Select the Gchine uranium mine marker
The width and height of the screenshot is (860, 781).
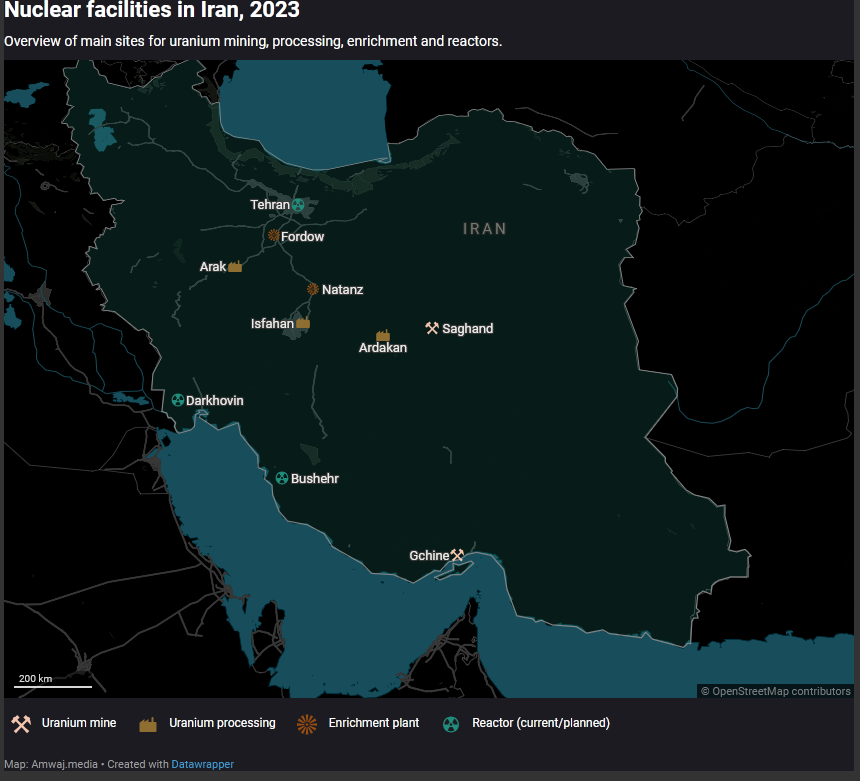click(x=457, y=555)
